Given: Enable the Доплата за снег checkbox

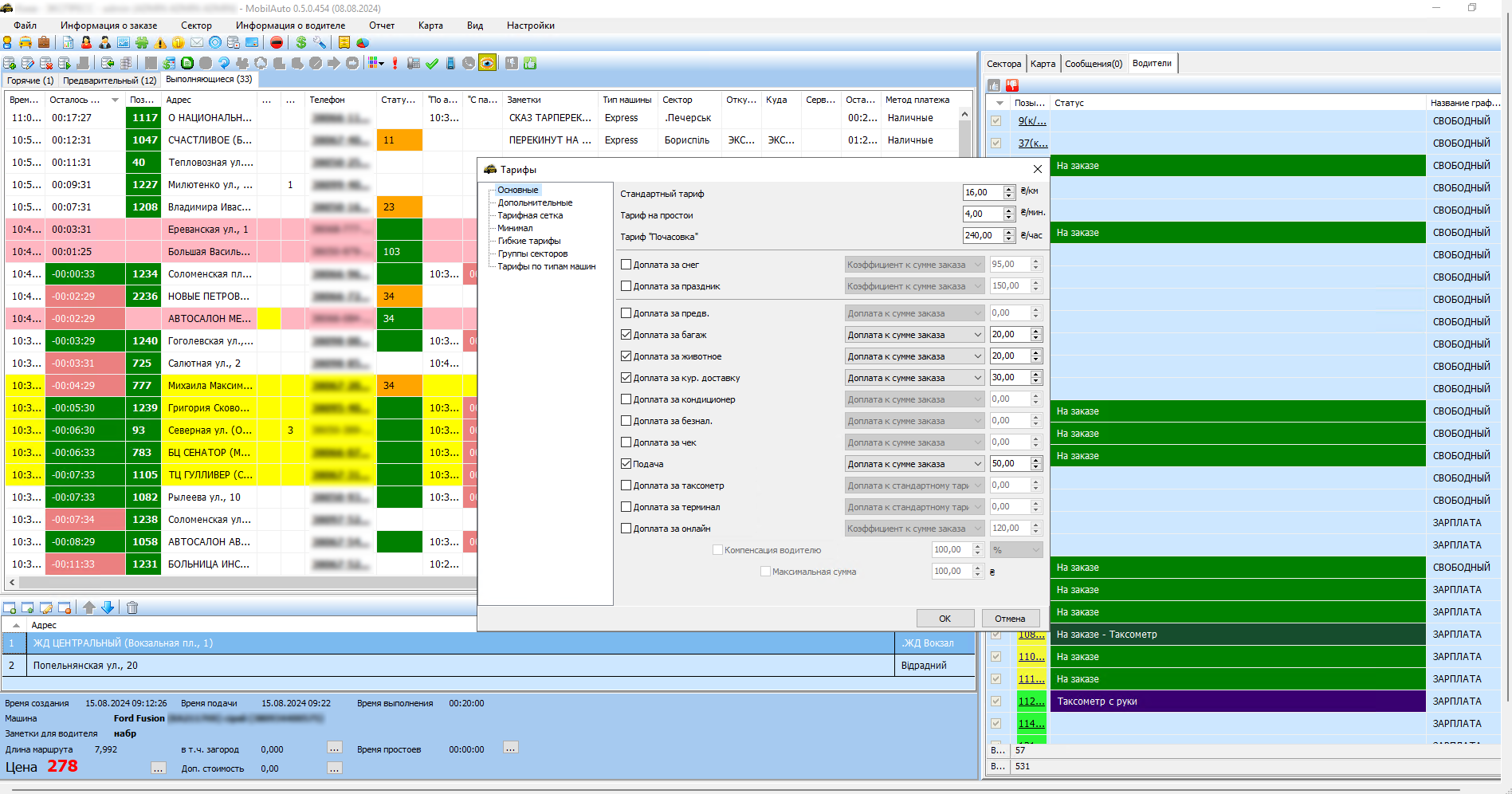Looking at the screenshot, I should [626, 265].
